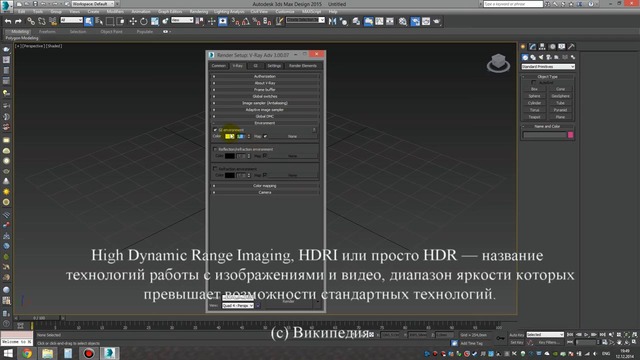
Task: Open the Workspace Default dropdown
Action: pyautogui.click(x=93, y=4)
